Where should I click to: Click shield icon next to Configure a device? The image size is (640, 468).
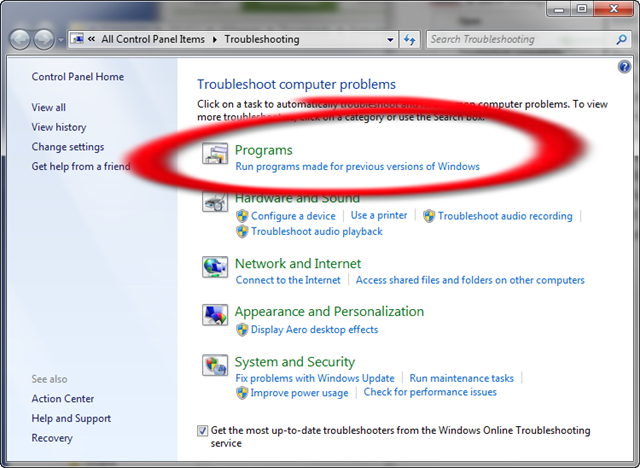pyautogui.click(x=242, y=216)
